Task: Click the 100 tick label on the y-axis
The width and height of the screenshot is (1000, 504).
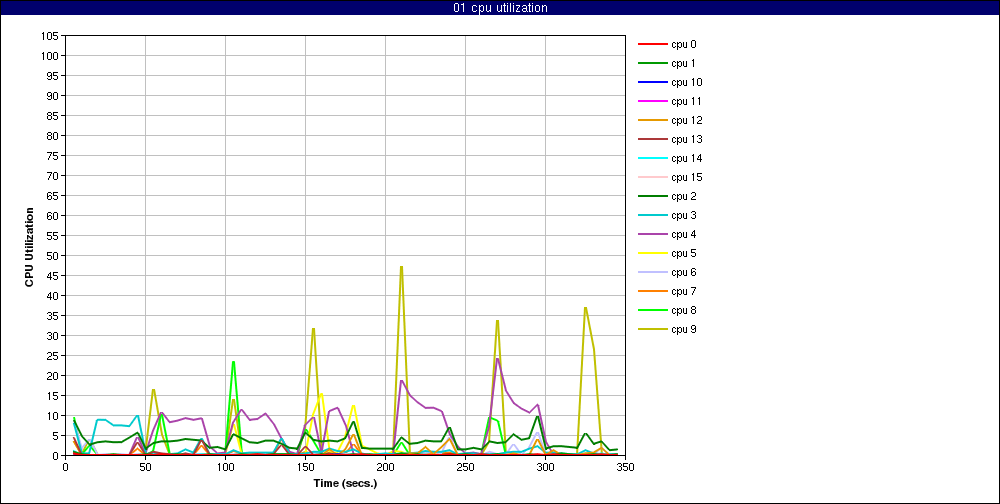Action: 52,56
